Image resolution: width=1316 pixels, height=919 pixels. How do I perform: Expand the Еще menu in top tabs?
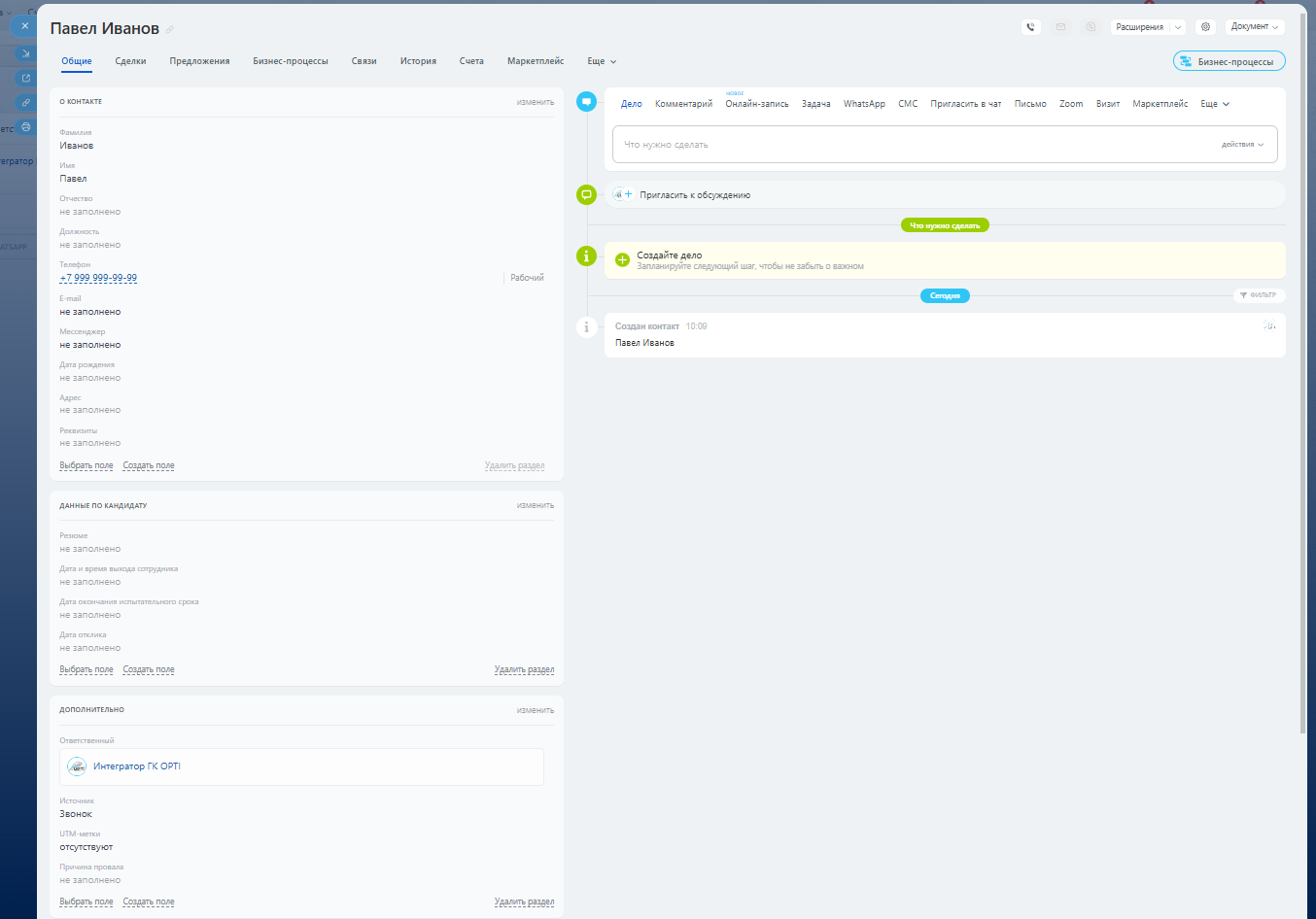coord(602,61)
